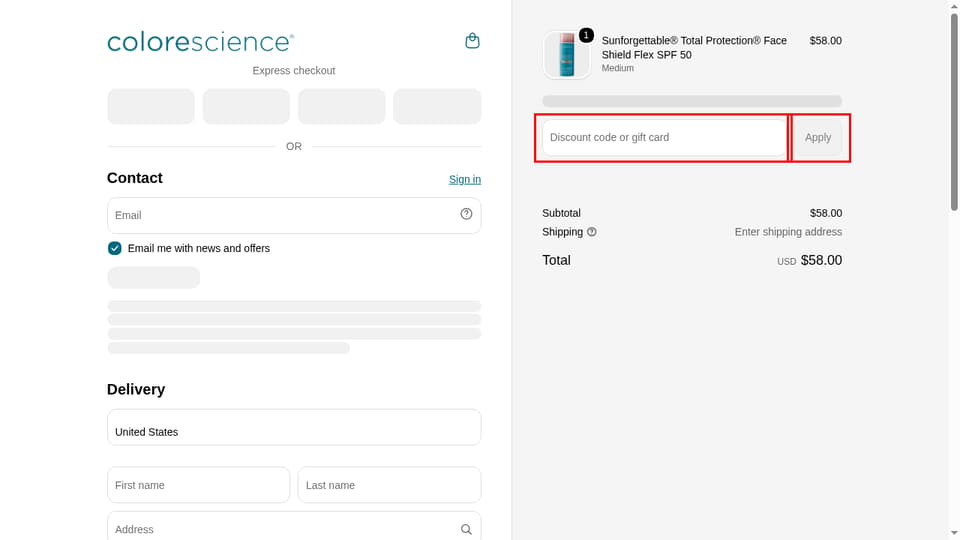Click the email field help question-mark icon
Viewport: 960px width, 540px height.
(x=466, y=214)
